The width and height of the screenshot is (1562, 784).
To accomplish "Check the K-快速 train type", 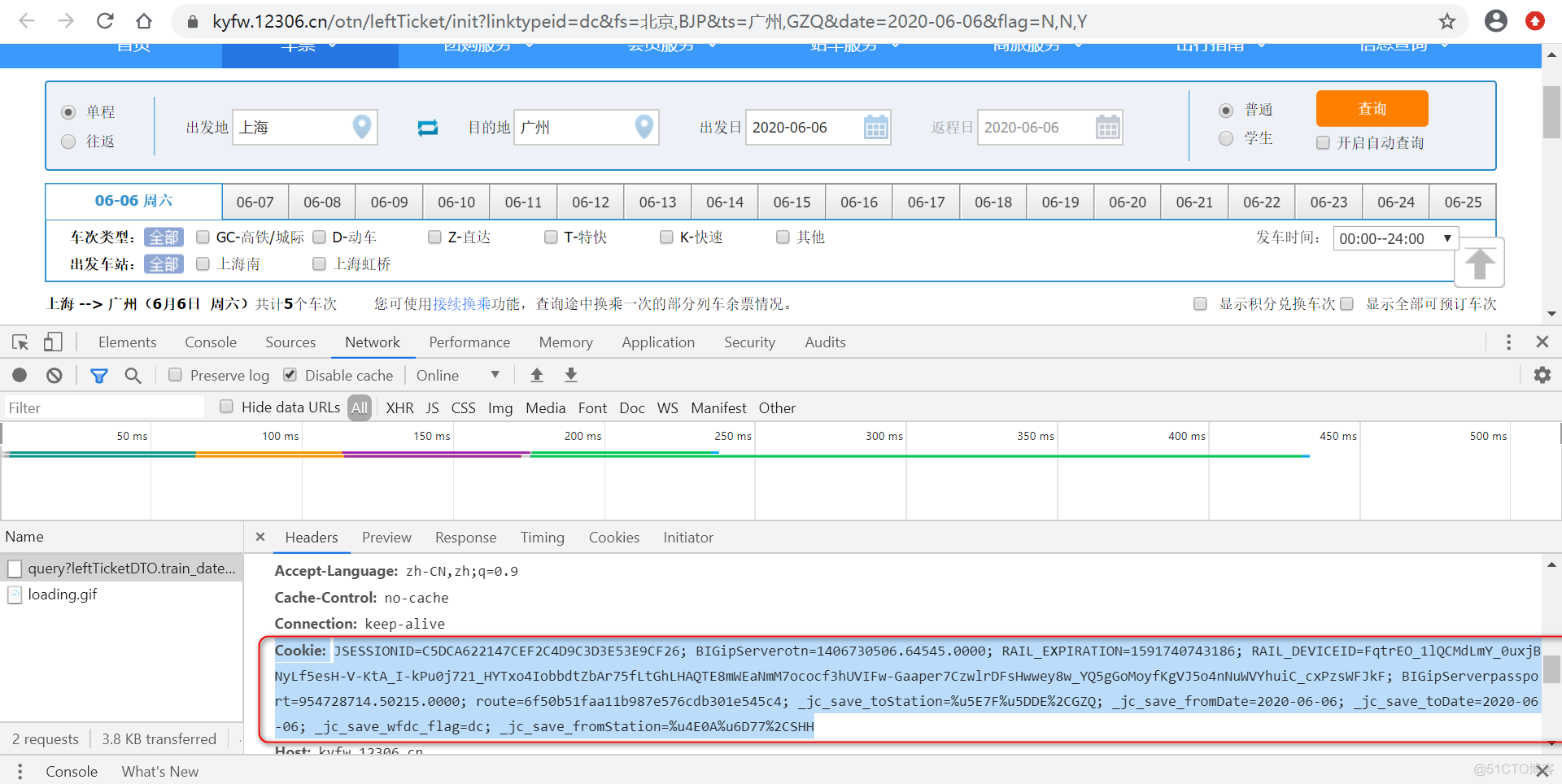I will click(x=666, y=237).
